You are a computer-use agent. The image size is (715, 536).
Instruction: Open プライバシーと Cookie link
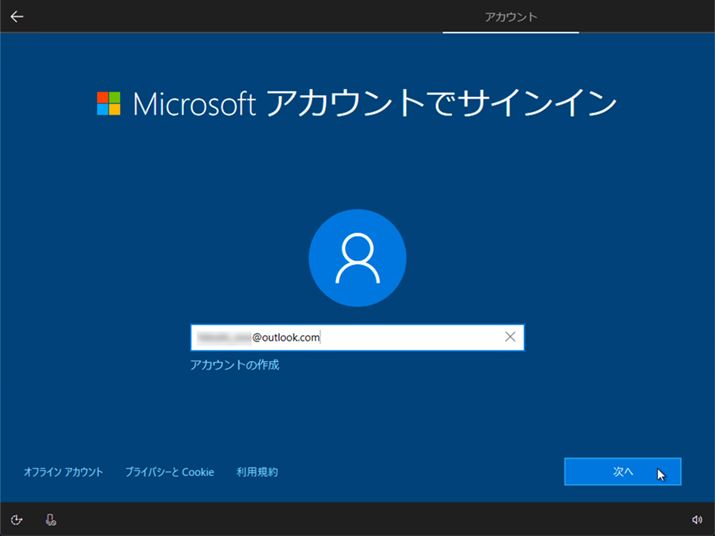pyautogui.click(x=170, y=472)
